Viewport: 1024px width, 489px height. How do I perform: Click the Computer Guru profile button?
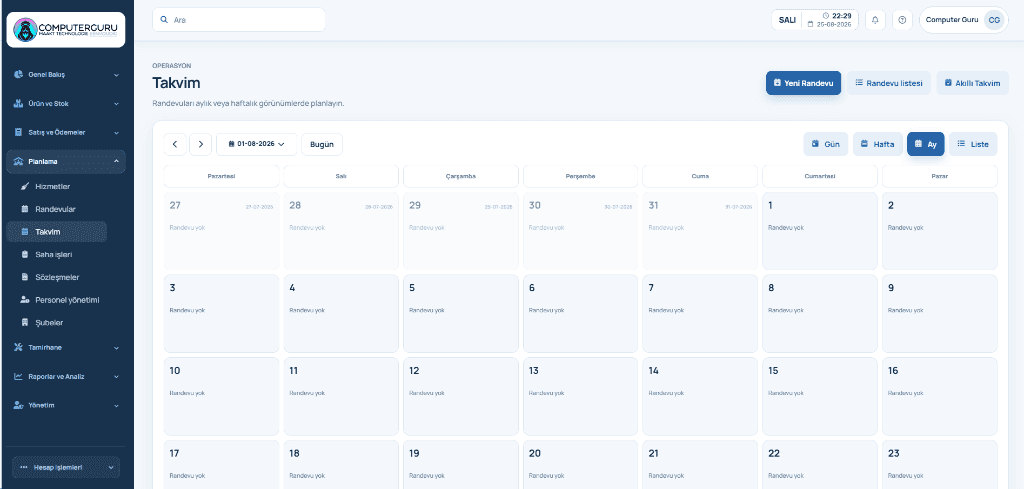click(x=963, y=20)
